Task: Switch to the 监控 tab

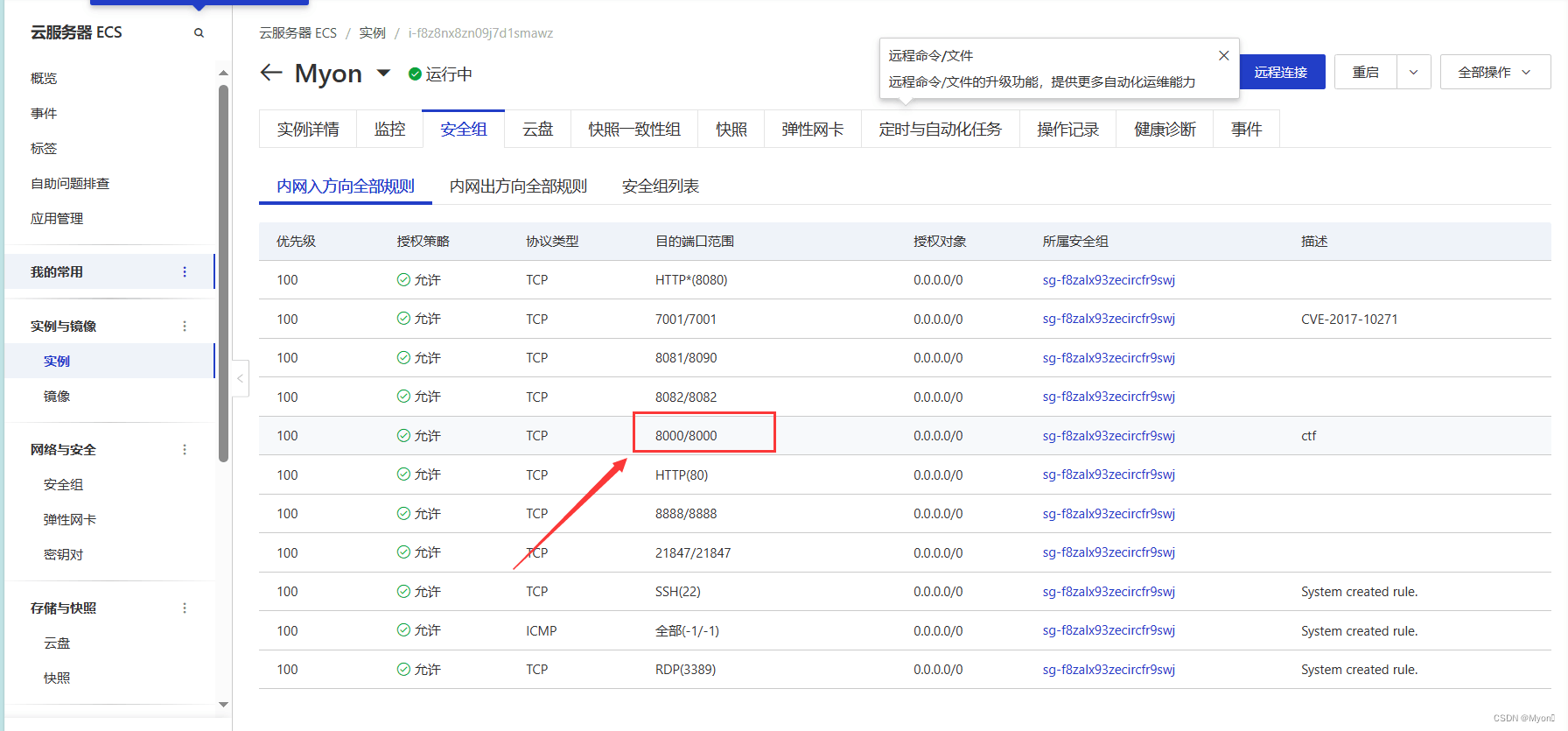Action: (389, 129)
